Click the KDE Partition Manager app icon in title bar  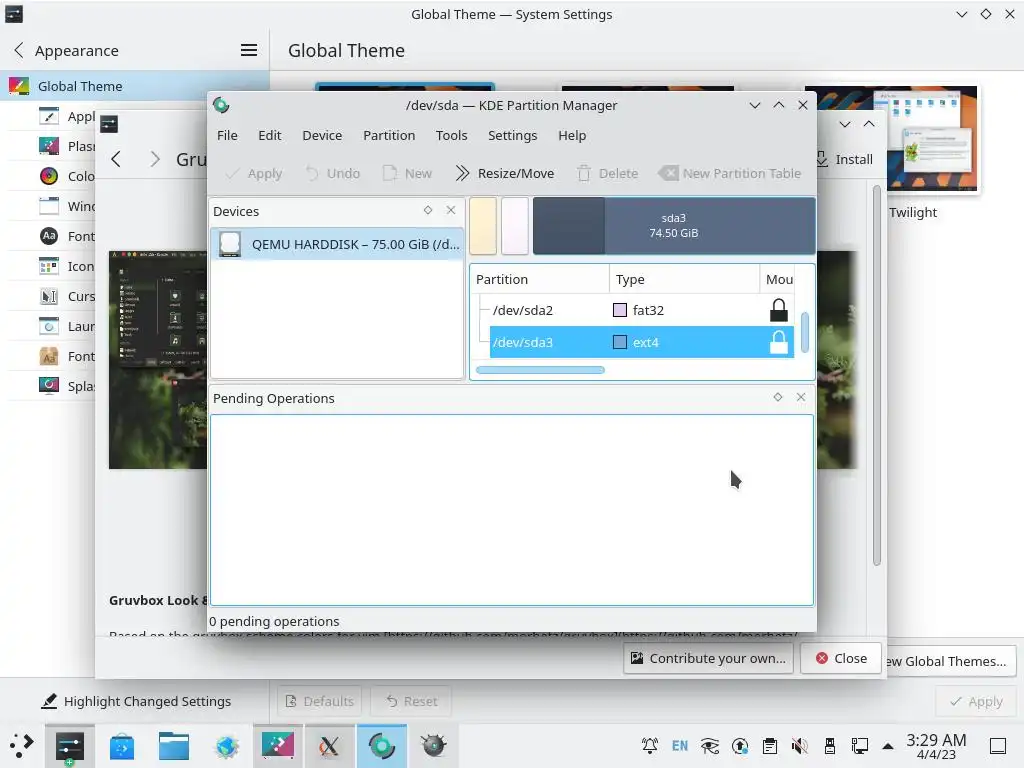click(x=221, y=105)
